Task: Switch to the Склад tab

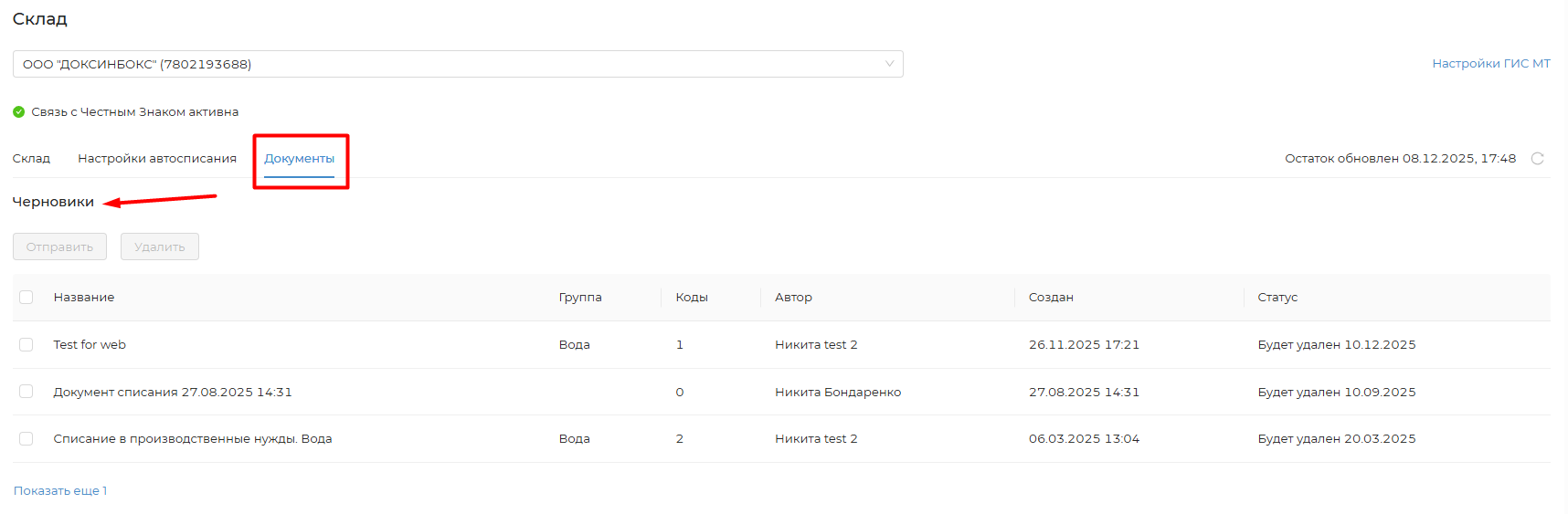Action: [31, 159]
